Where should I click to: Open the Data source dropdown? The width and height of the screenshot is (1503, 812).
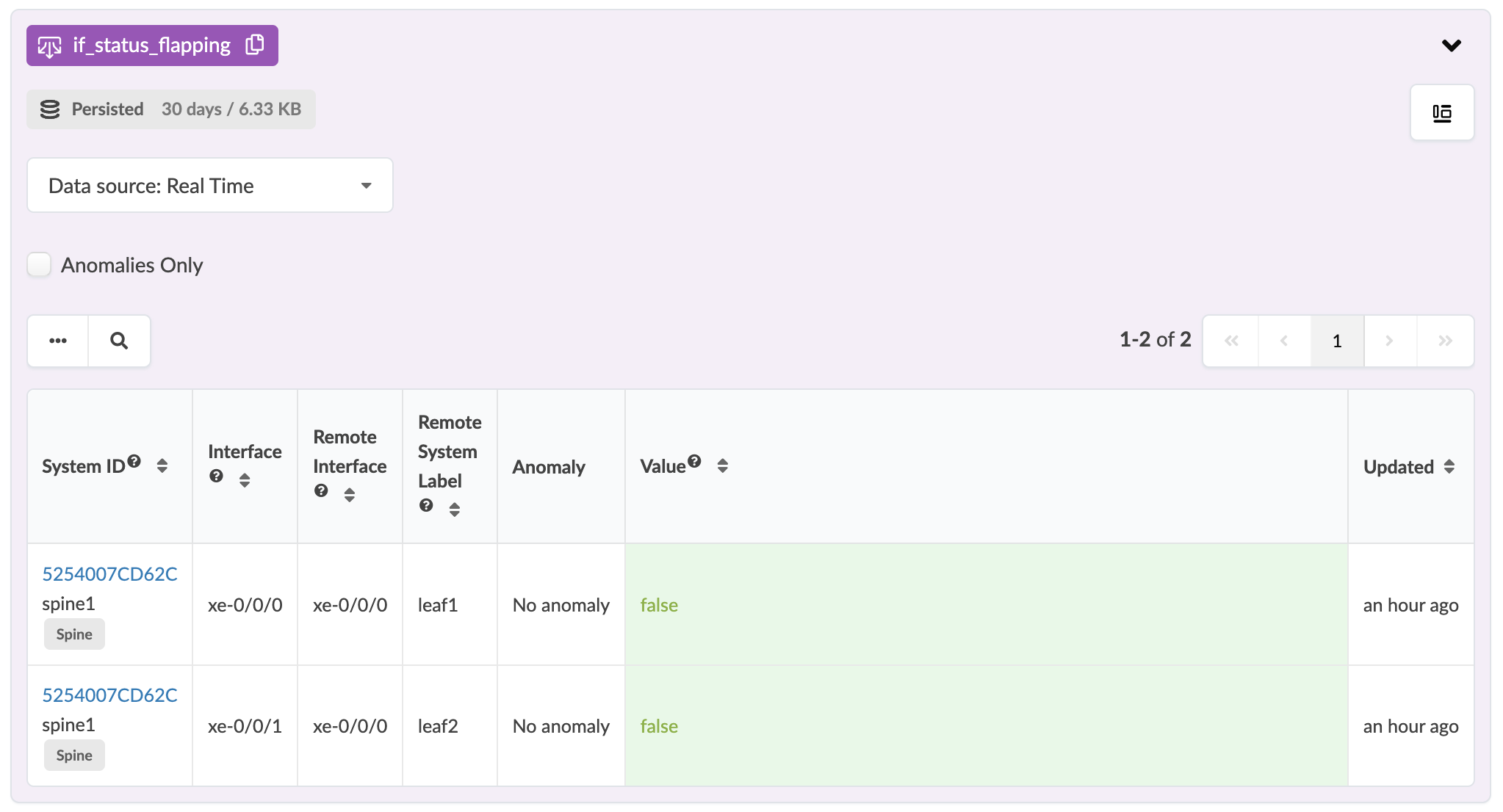click(210, 186)
